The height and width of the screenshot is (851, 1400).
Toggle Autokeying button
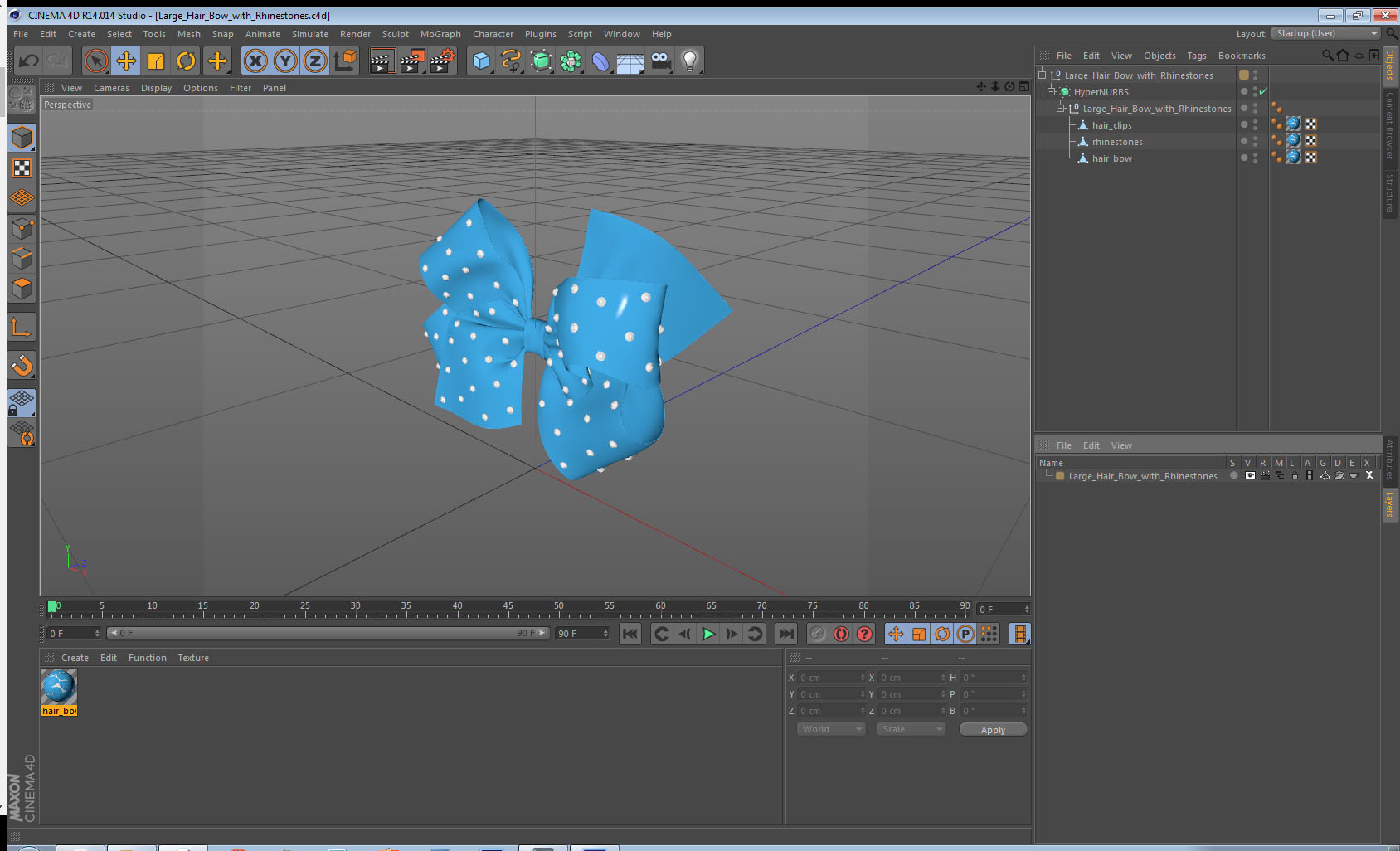point(841,634)
